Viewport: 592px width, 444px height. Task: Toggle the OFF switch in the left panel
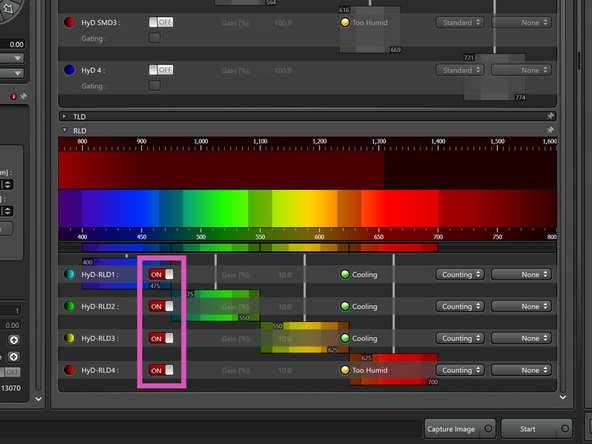click(x=10, y=372)
